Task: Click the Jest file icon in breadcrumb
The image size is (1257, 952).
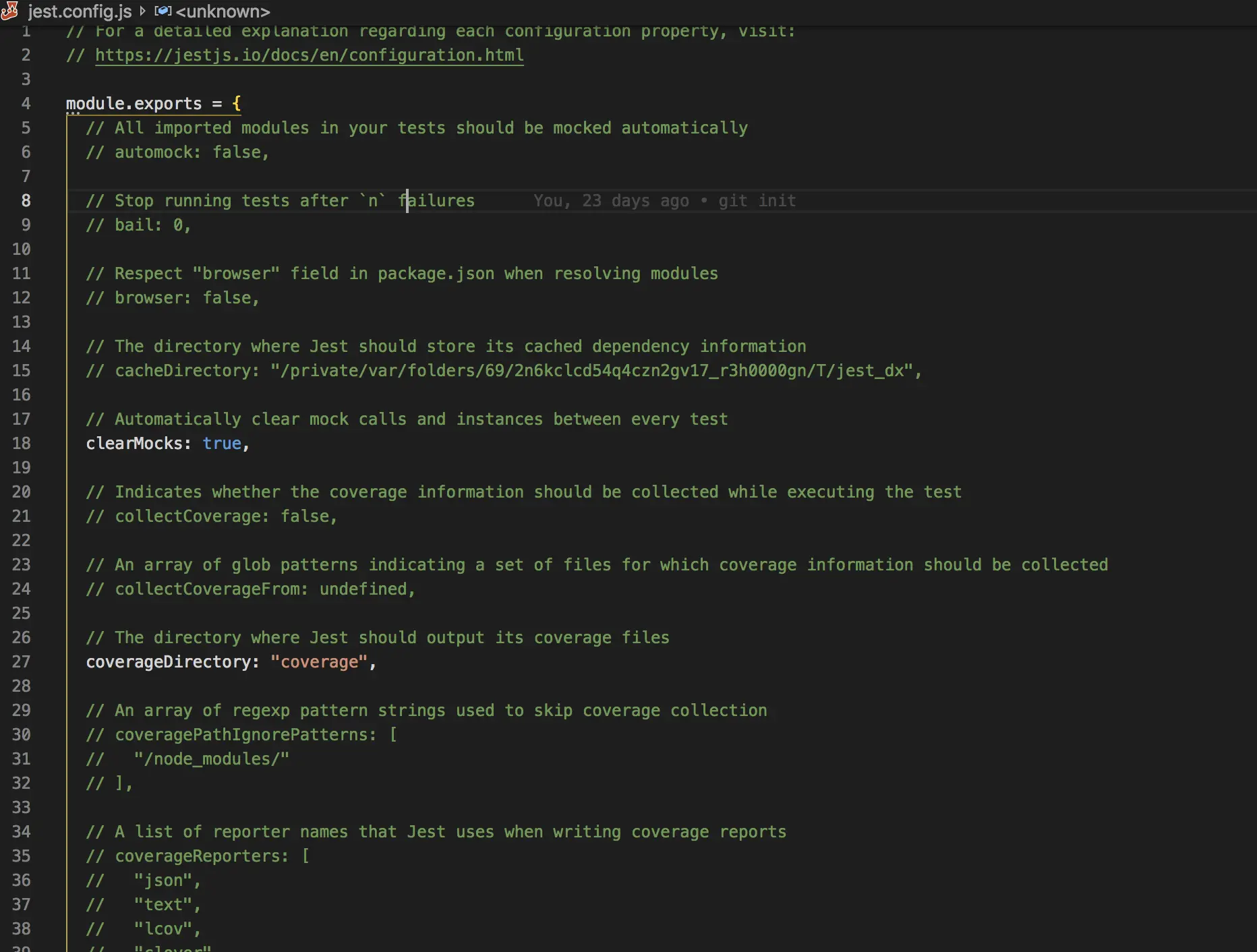Action: 9,11
